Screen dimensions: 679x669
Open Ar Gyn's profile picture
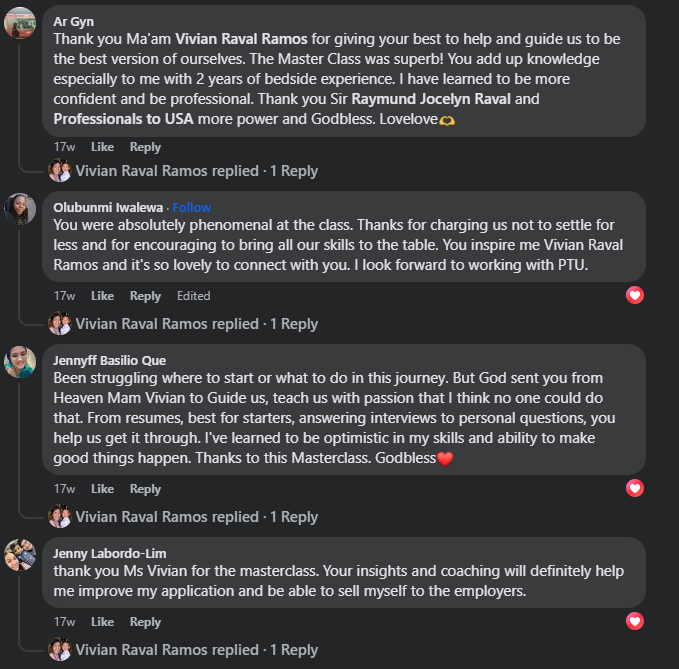coord(21,23)
